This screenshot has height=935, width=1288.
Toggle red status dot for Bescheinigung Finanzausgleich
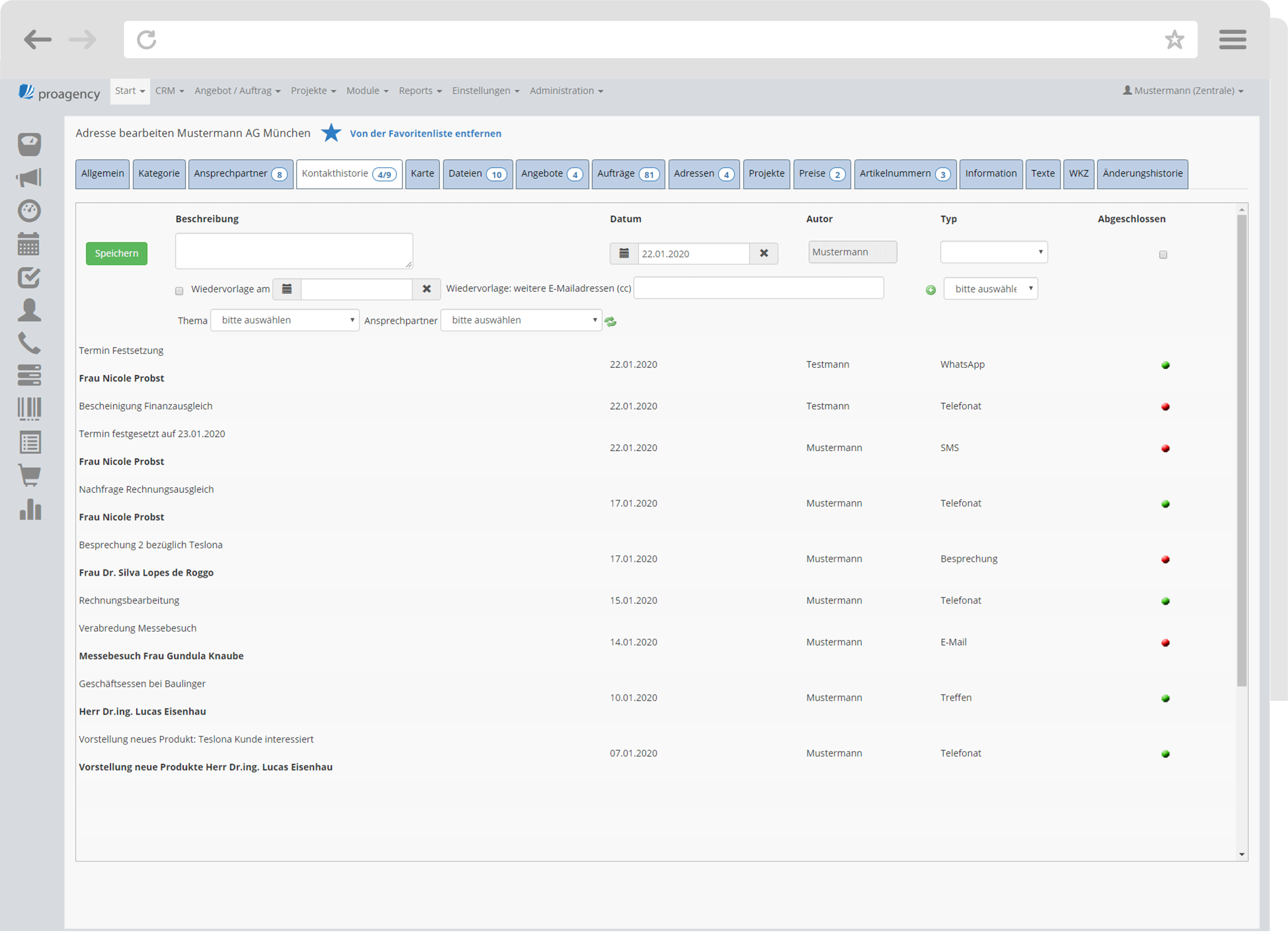[1165, 407]
